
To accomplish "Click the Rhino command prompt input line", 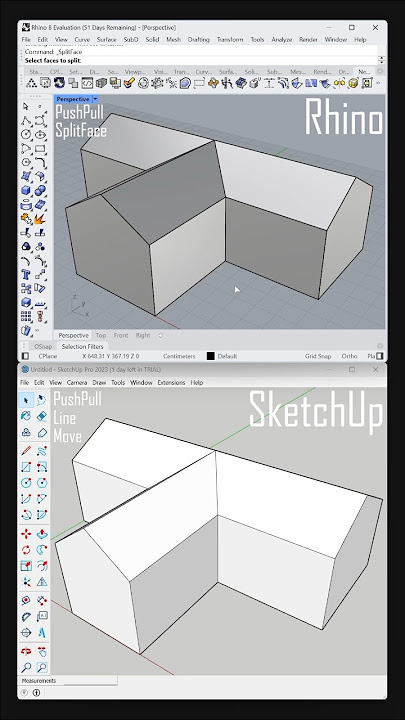I will tap(201, 61).
